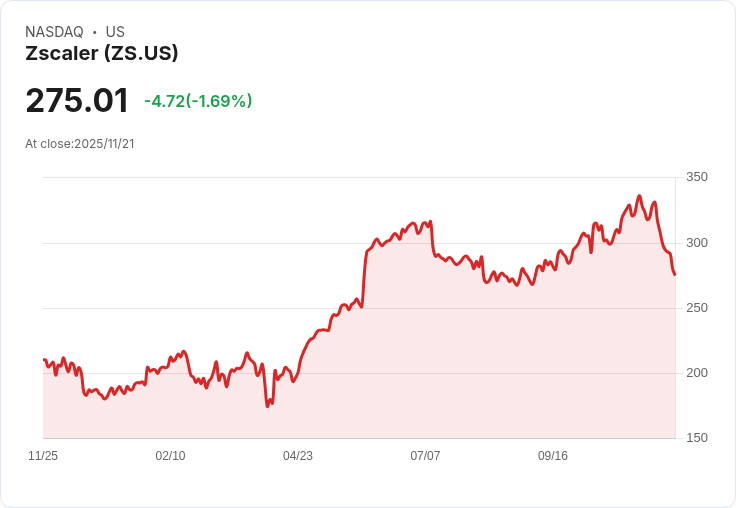Select the 11/25 date on the x-axis
736x508 pixels.
click(43, 456)
